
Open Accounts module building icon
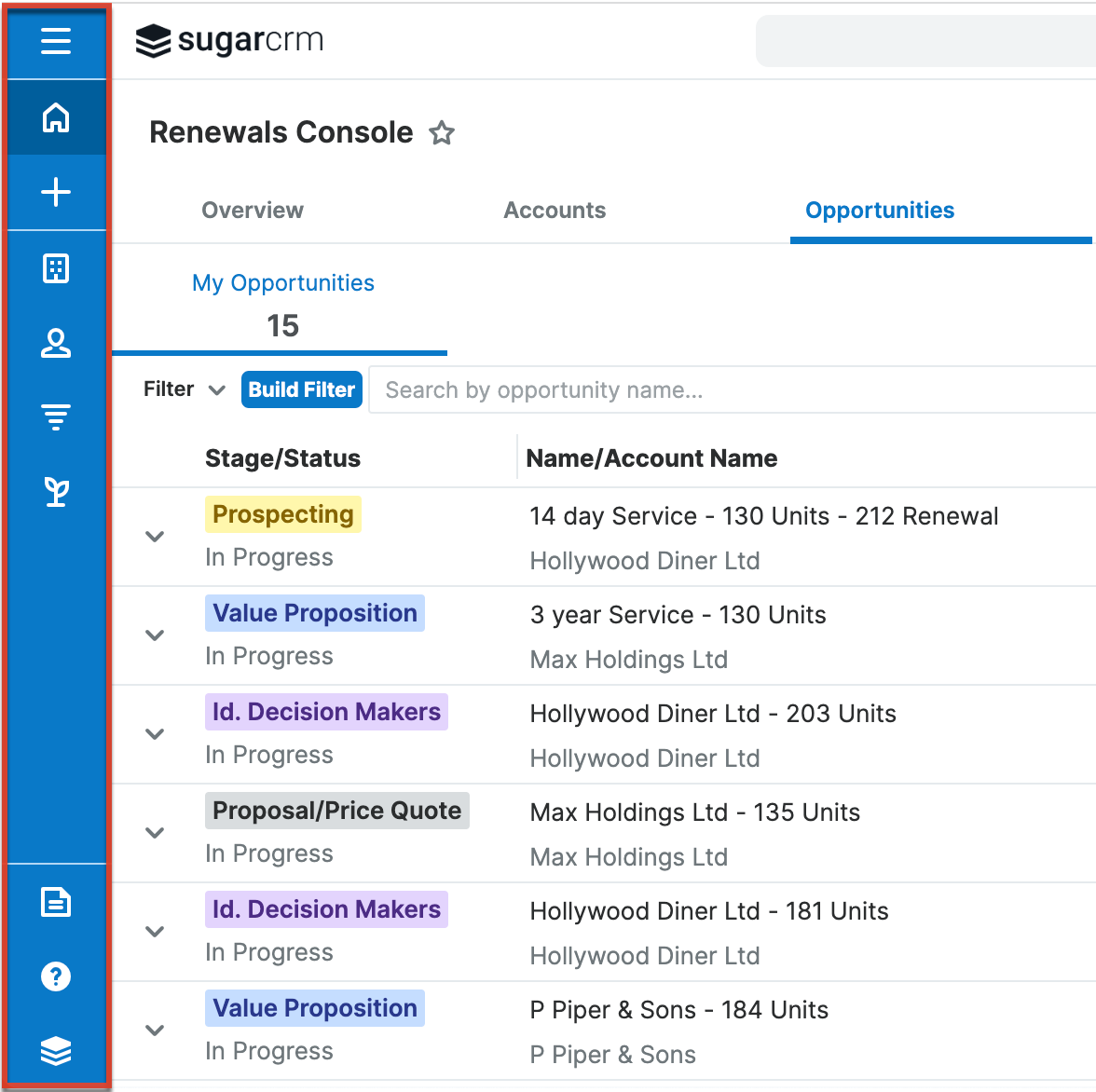click(x=56, y=269)
